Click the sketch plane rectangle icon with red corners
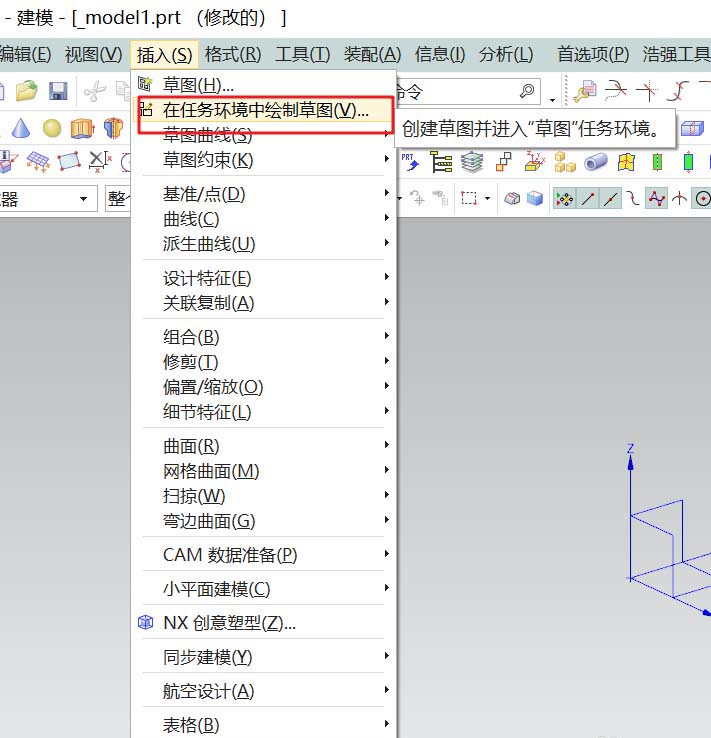 click(x=69, y=161)
